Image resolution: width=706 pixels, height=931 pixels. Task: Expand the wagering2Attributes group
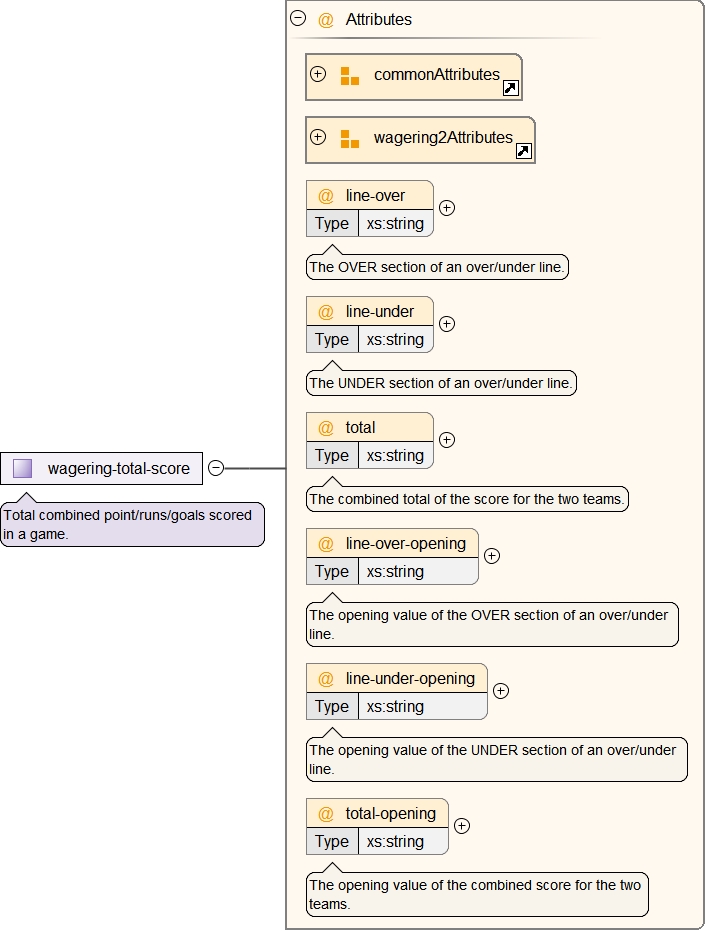click(x=318, y=137)
